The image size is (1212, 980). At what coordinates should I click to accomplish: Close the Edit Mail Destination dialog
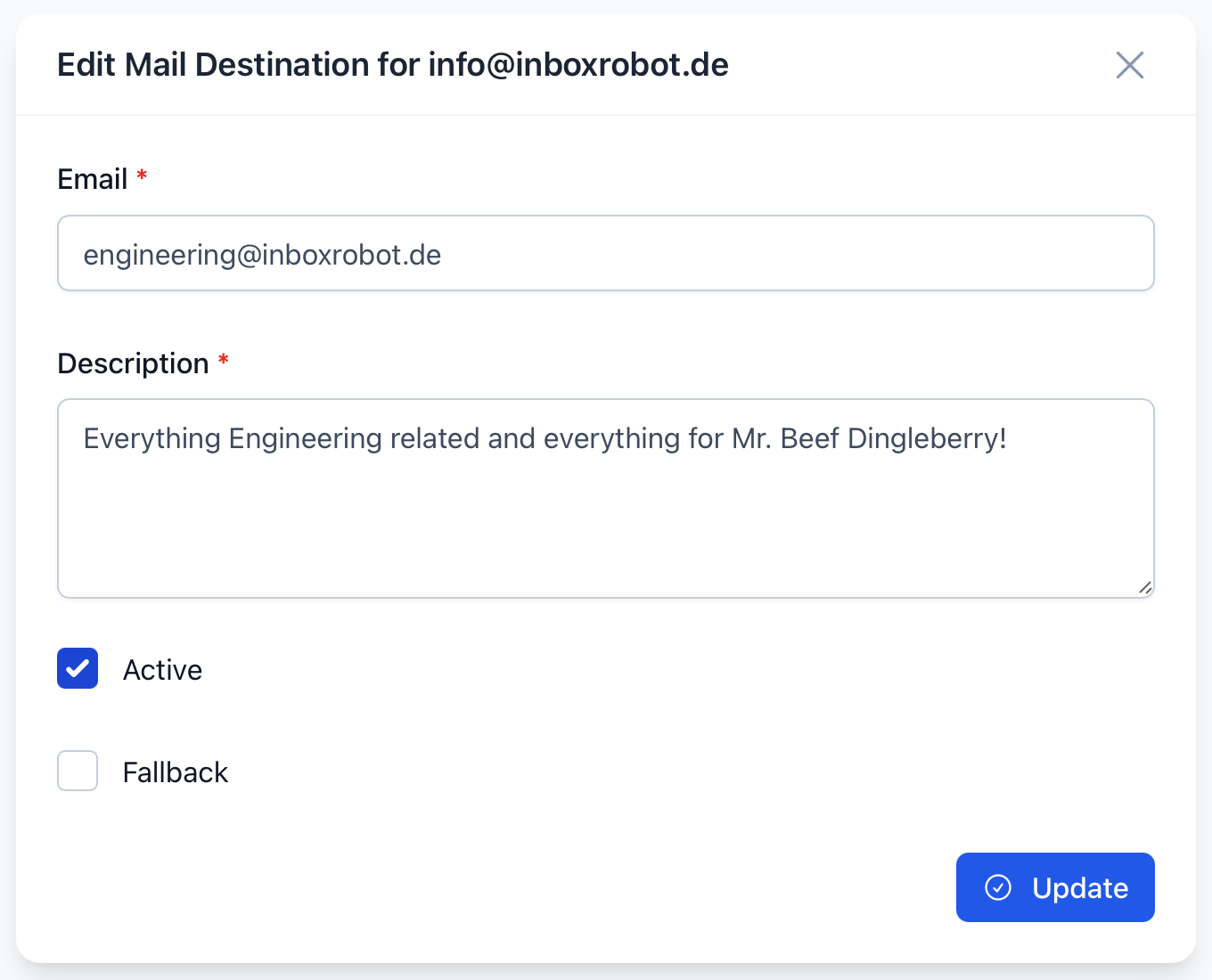coord(1129,65)
